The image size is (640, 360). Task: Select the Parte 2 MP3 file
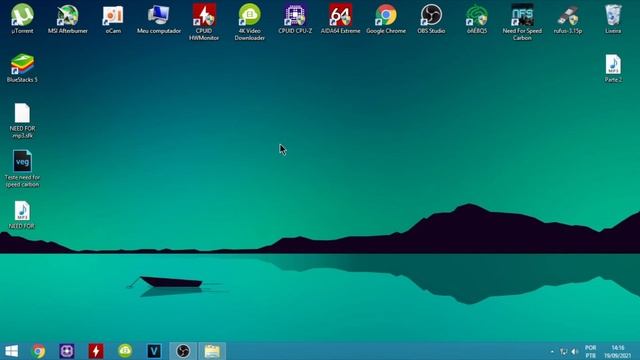[613, 68]
